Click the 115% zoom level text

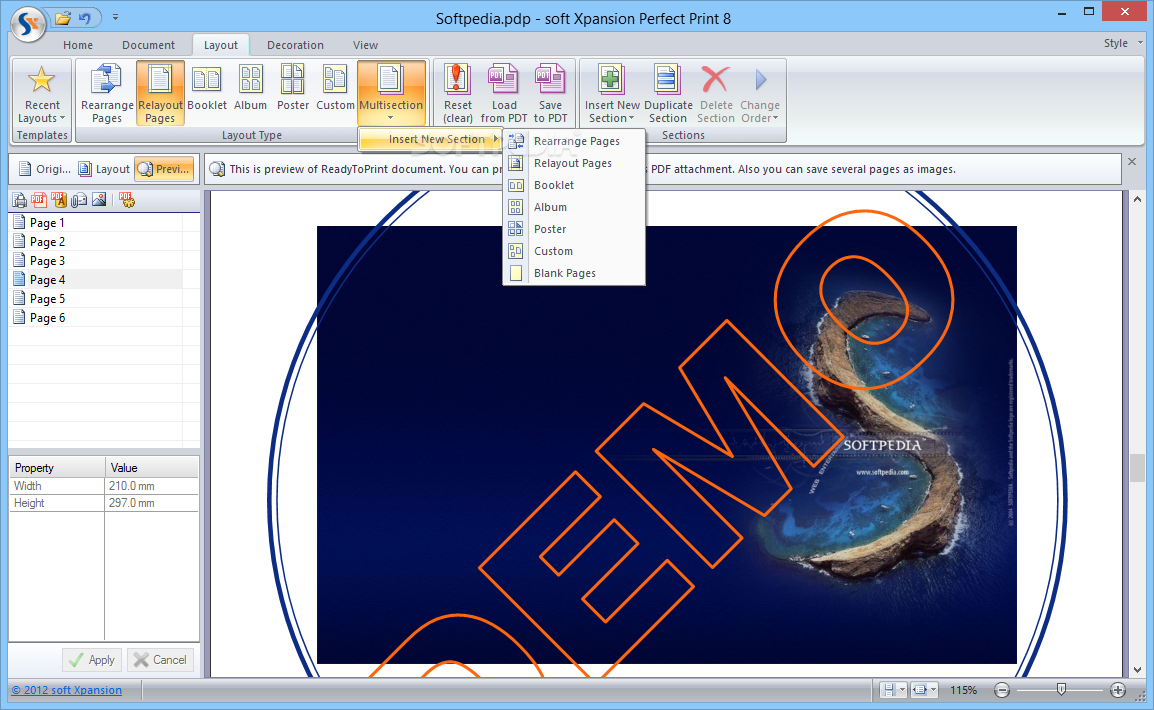tap(963, 690)
